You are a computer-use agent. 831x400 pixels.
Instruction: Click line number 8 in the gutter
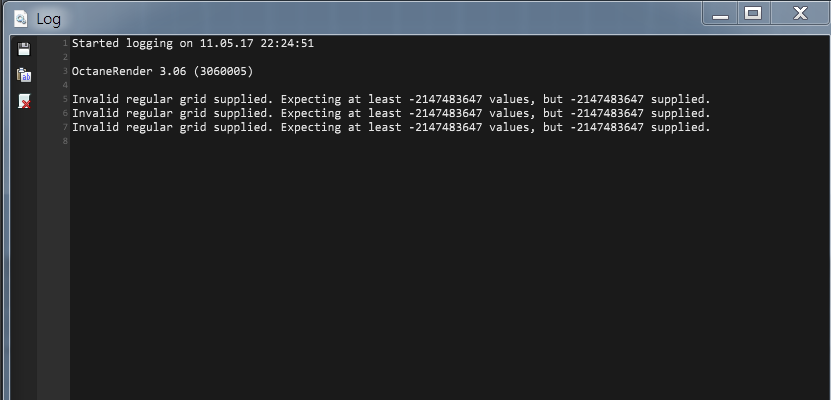64,141
